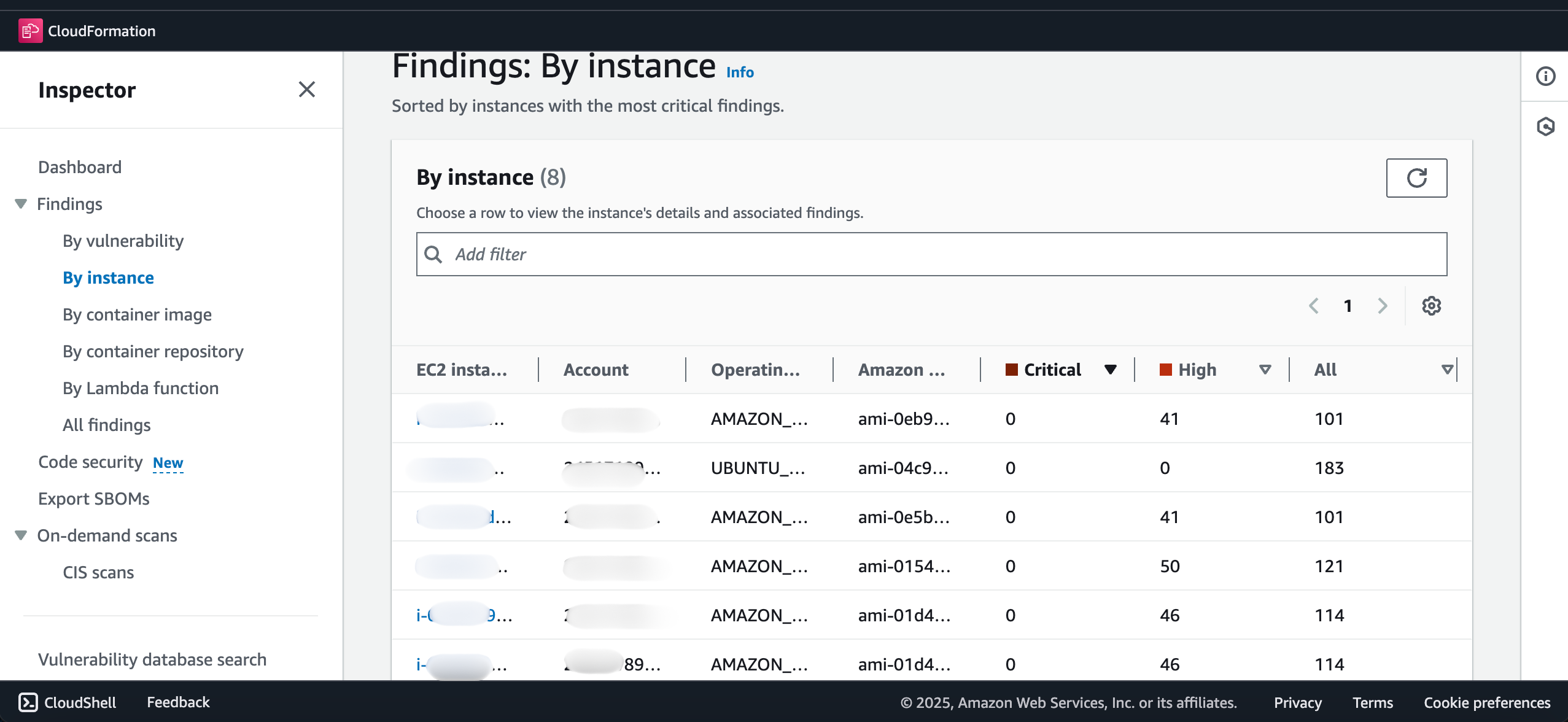Open Code security page
Image resolution: width=1568 pixels, height=722 pixels.
tap(90, 462)
